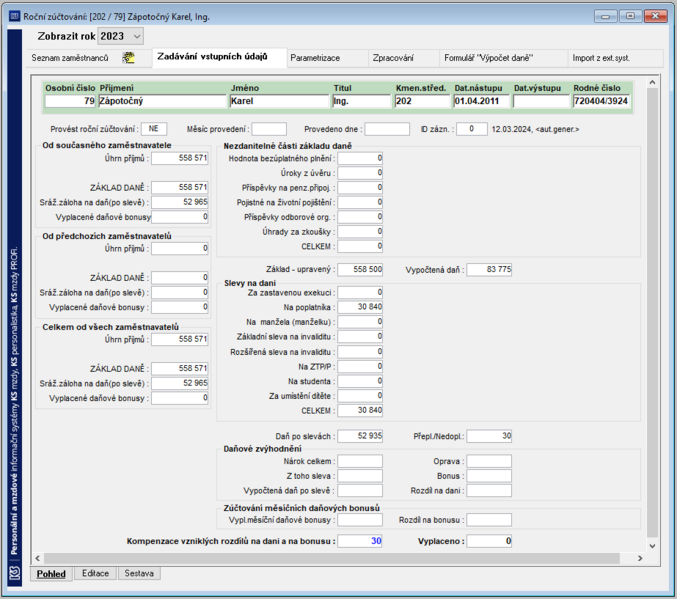677x599 pixels.
Task: Click the Základ - upravený field
Action: click(x=360, y=269)
